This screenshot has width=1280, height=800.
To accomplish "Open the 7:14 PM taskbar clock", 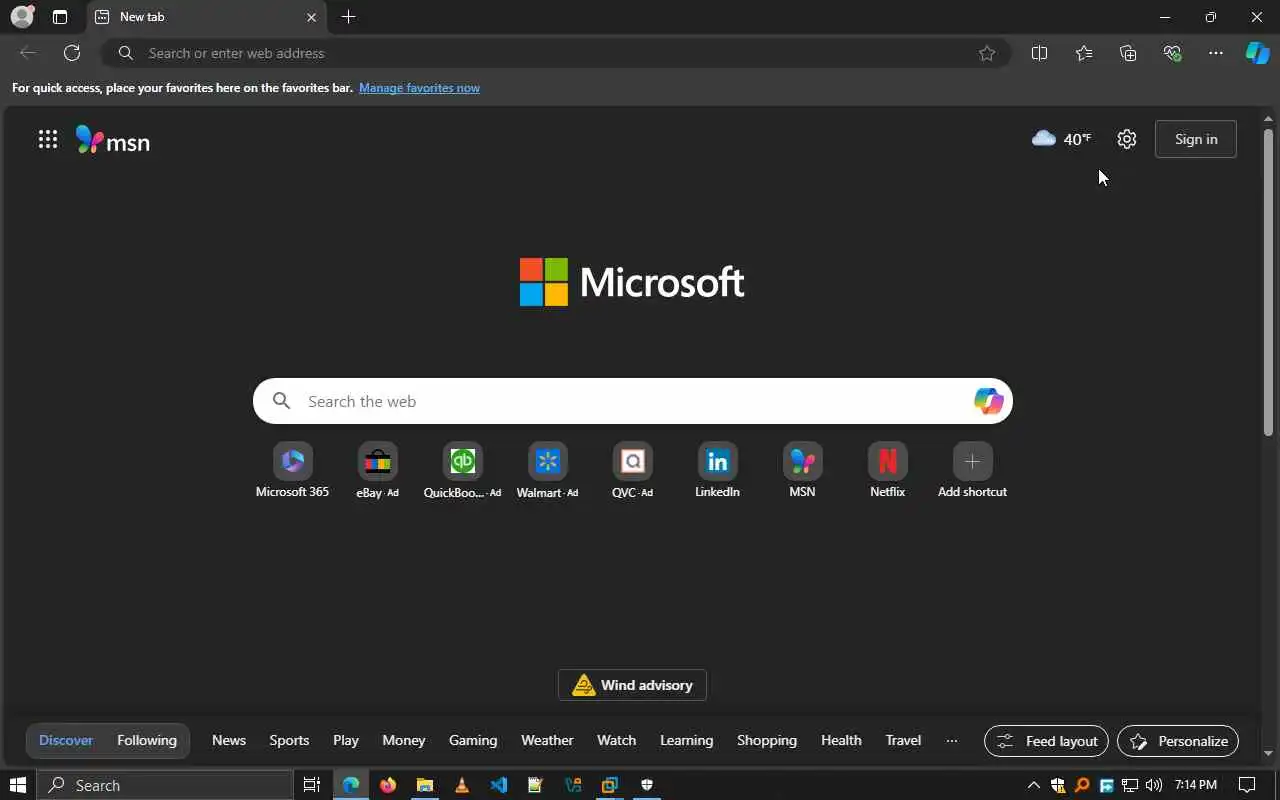I will [x=1196, y=785].
